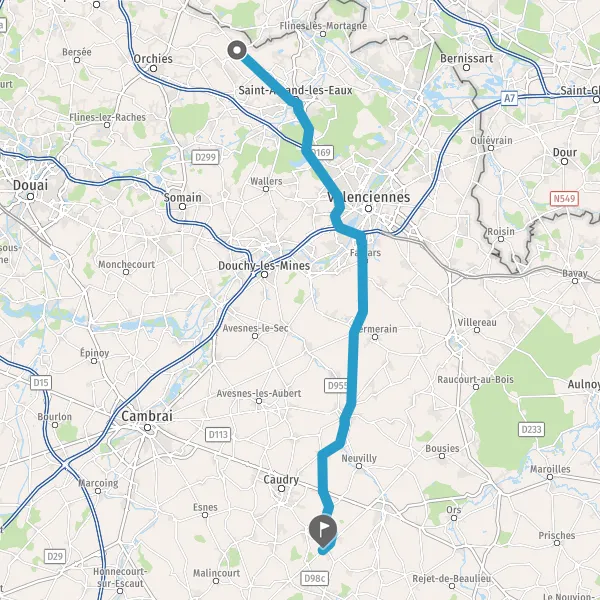The height and width of the screenshot is (600, 600).
Task: Select the Douai city label
Action: (30, 185)
